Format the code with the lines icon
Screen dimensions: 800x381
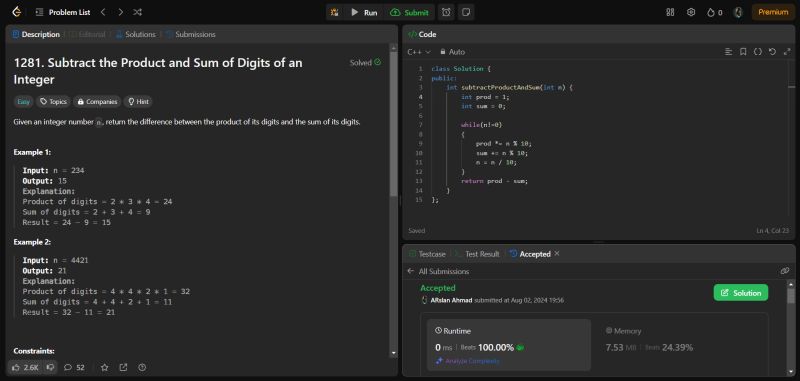728,52
